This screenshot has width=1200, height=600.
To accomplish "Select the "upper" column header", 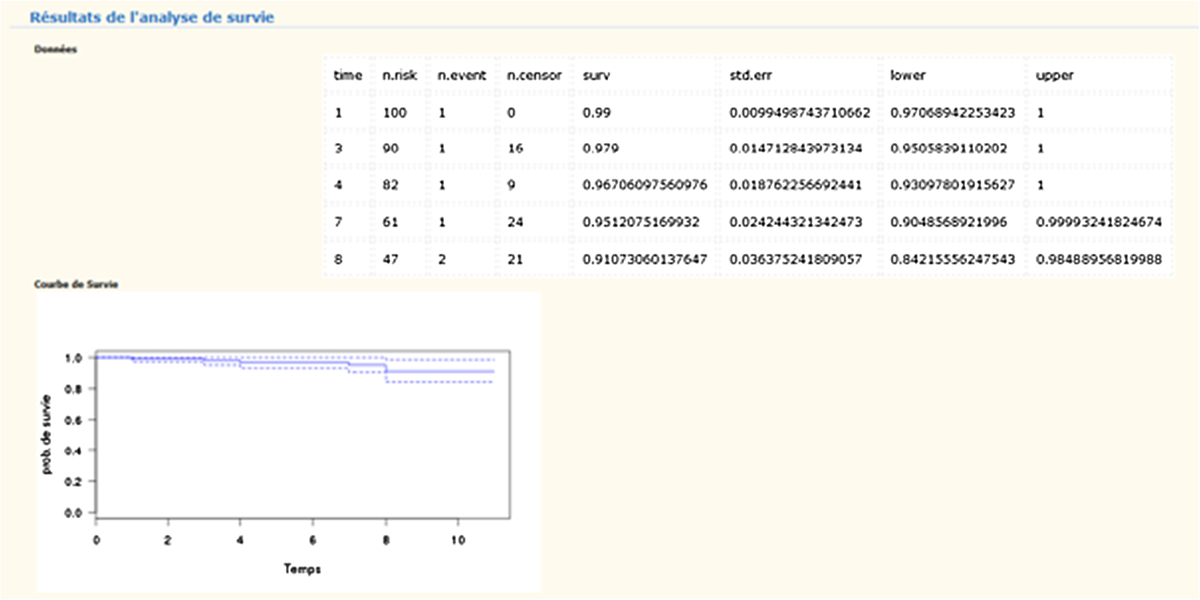I will [x=1055, y=75].
